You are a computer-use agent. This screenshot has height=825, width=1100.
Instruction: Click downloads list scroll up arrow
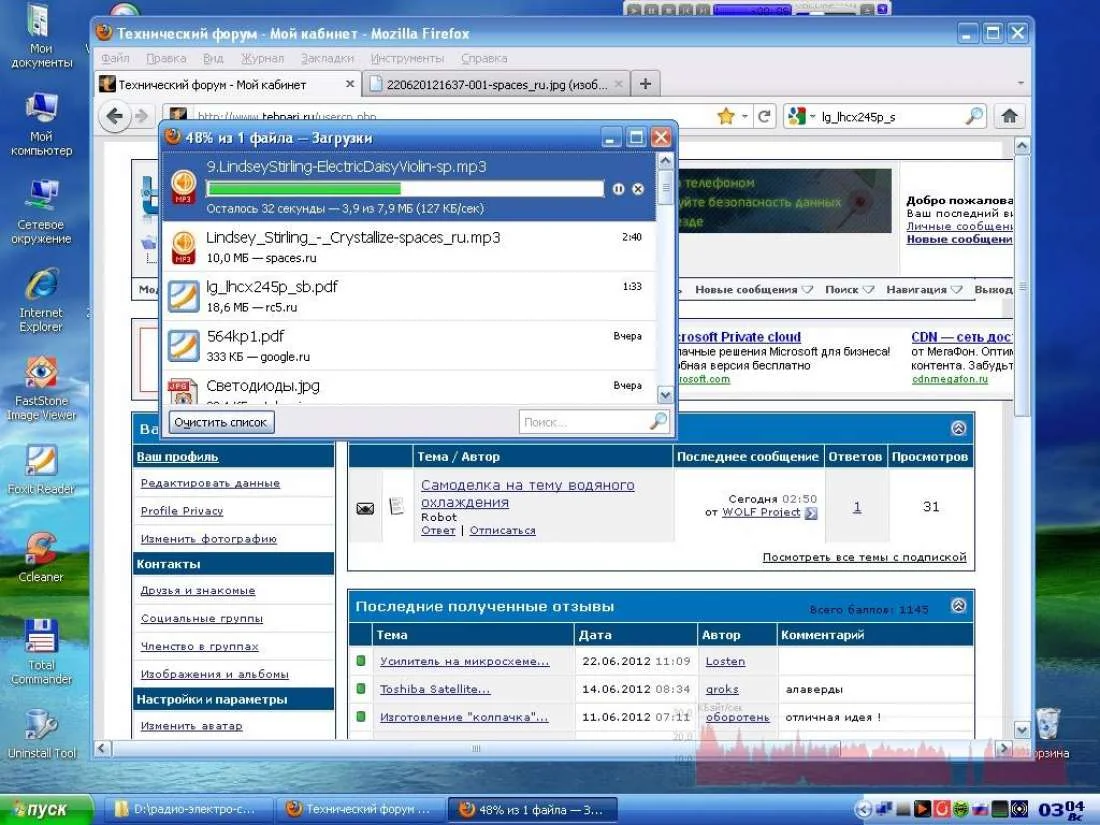[x=665, y=161]
